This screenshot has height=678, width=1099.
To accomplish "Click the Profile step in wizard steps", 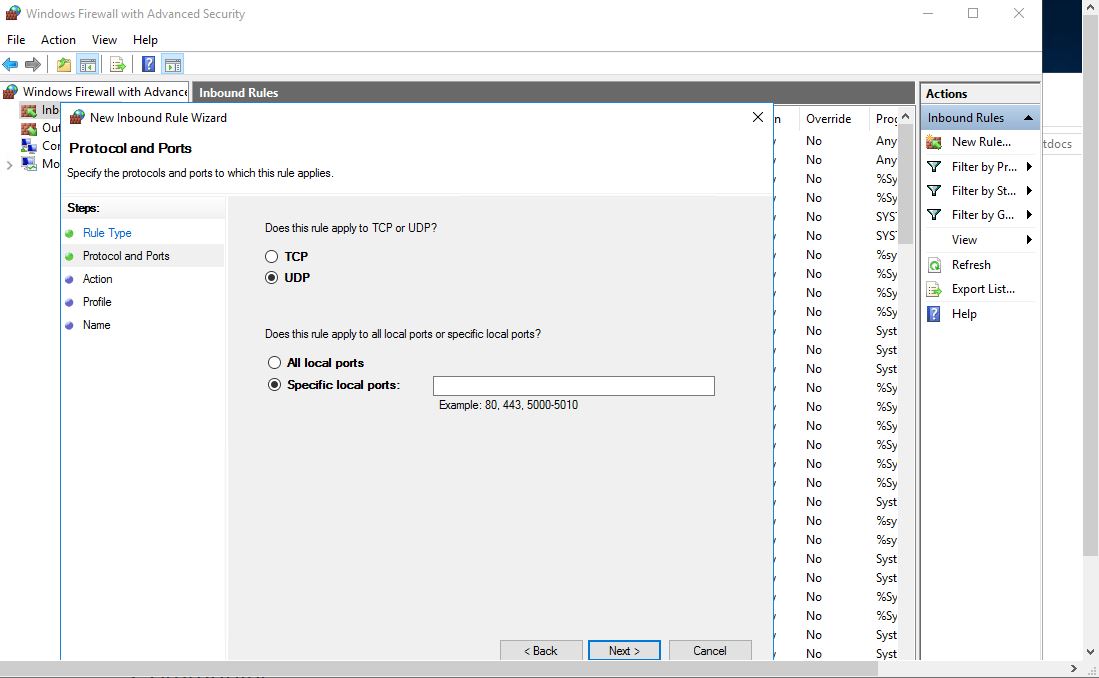I will pyautogui.click(x=97, y=302).
